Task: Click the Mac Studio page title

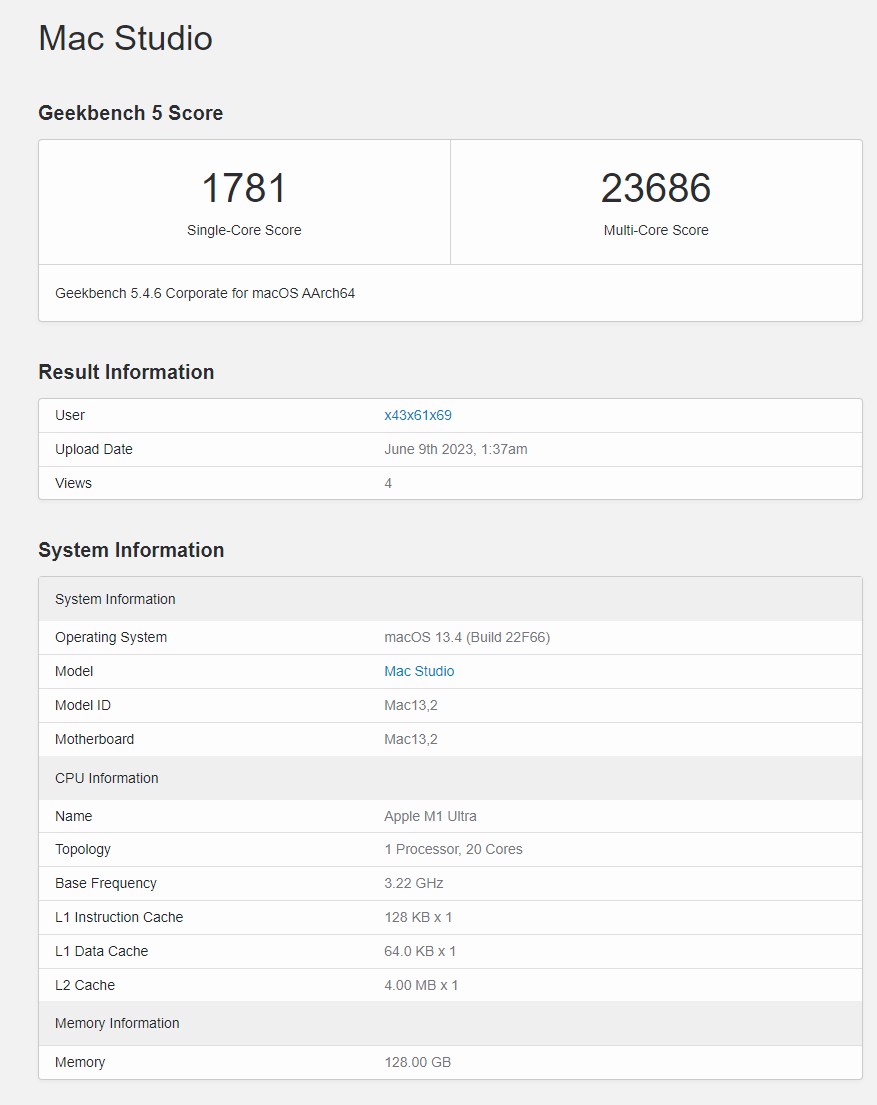Action: pos(125,38)
